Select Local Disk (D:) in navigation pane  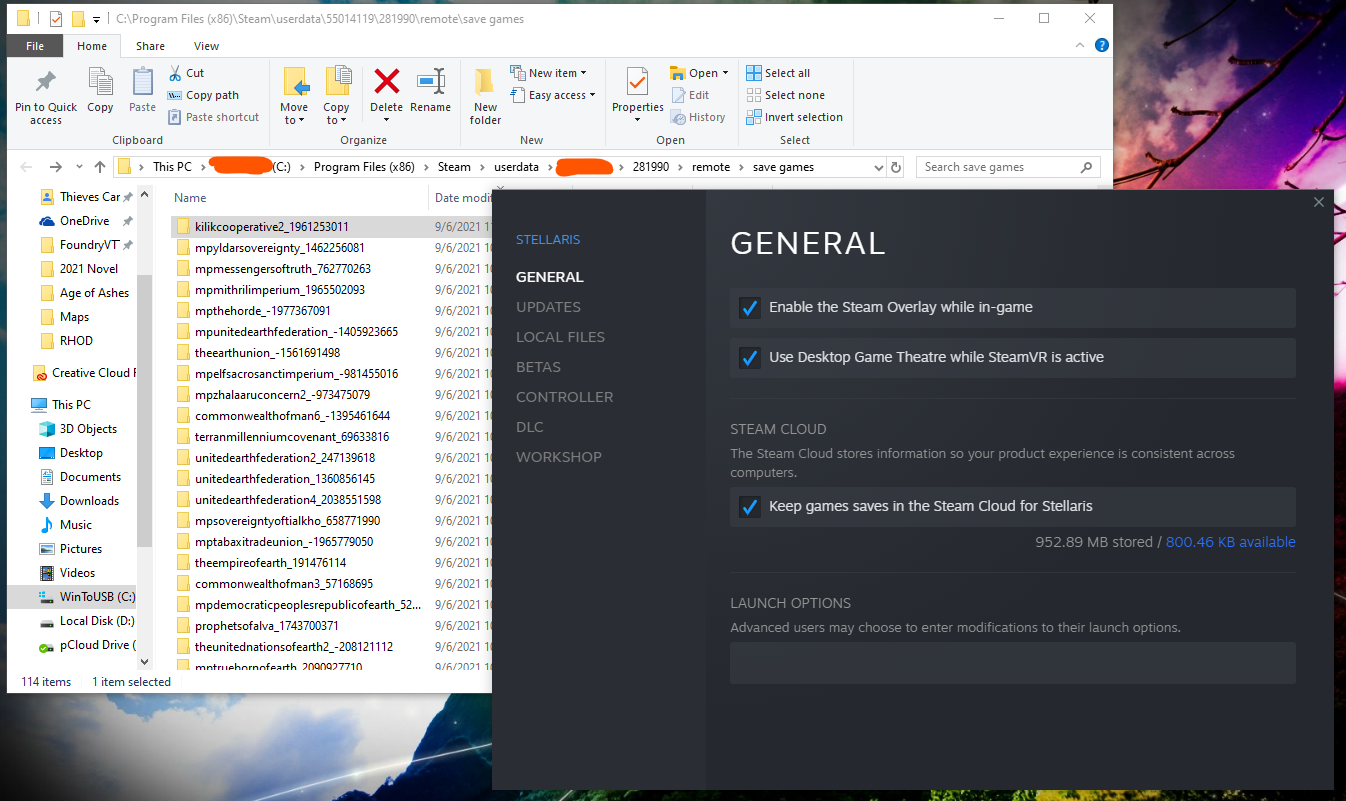[86, 621]
